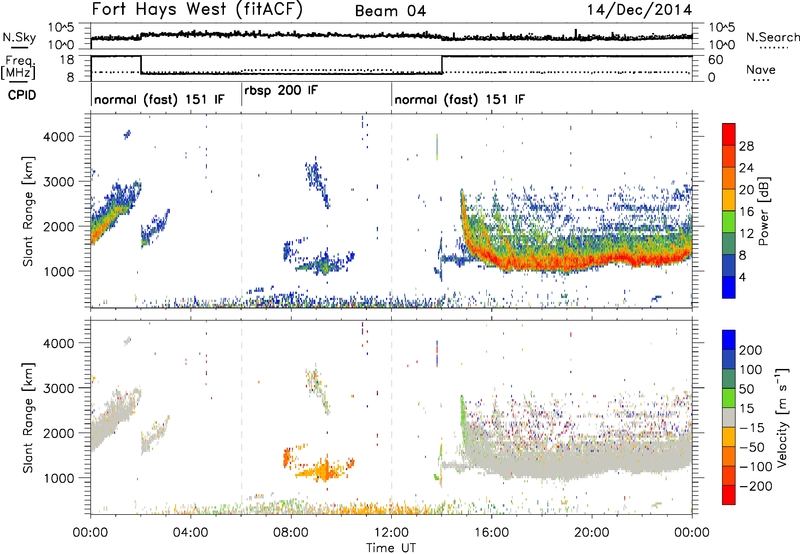
Task: Select the "Beam 04" label
Action: point(390,11)
